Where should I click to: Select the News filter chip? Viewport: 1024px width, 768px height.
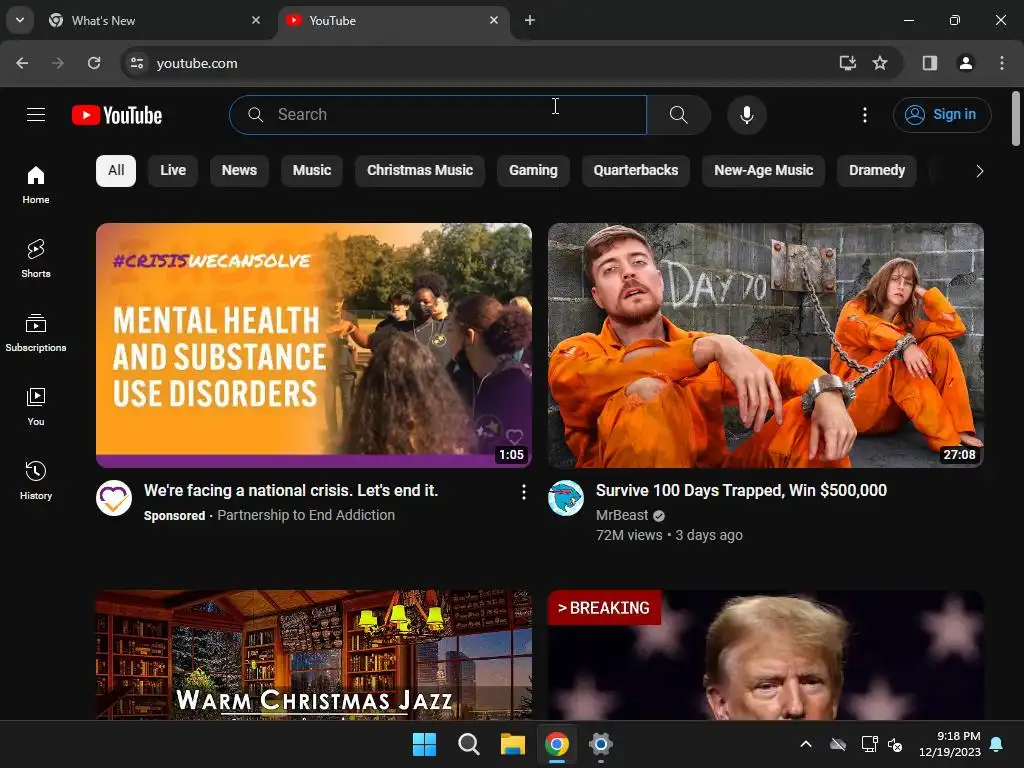(x=239, y=170)
